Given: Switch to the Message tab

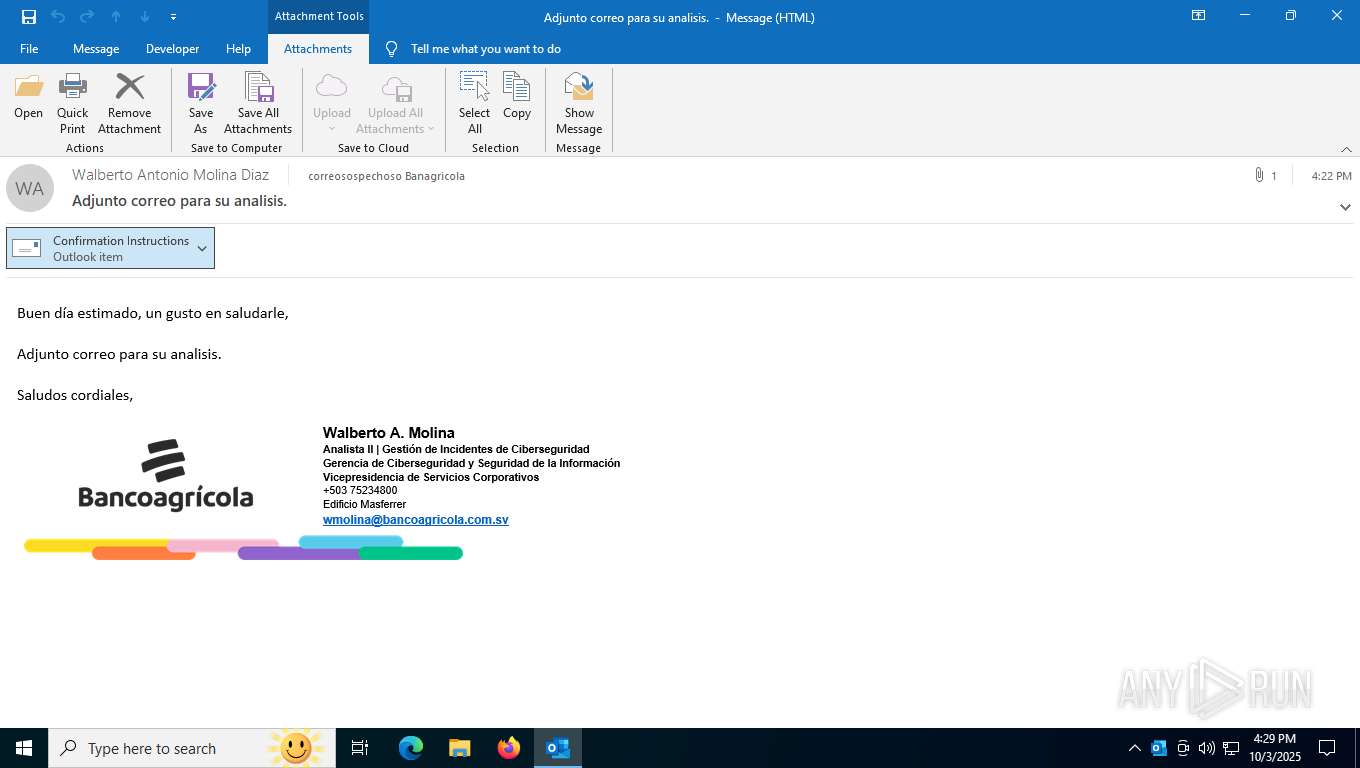Looking at the screenshot, I should 96,49.
